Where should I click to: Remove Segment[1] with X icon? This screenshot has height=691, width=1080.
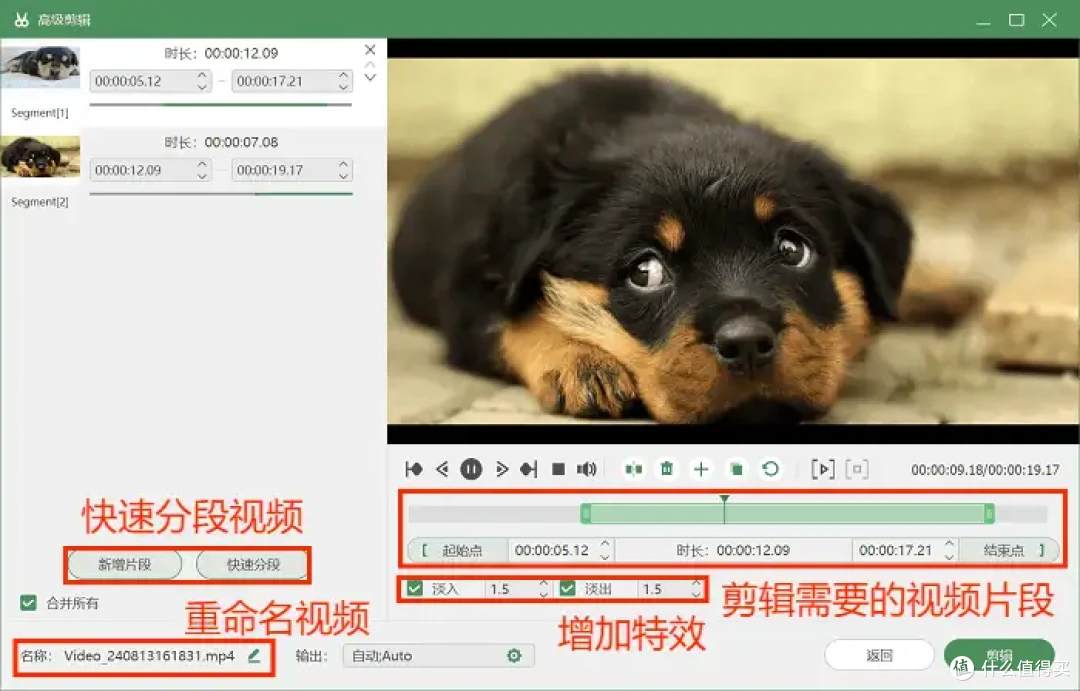coord(370,50)
